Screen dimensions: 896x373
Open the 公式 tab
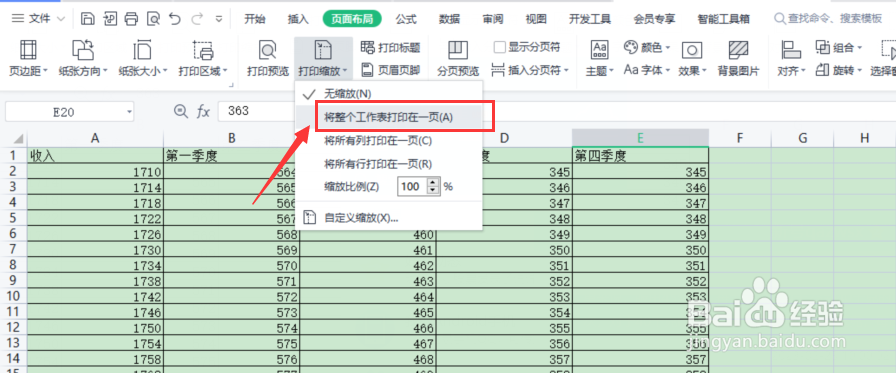[406, 19]
